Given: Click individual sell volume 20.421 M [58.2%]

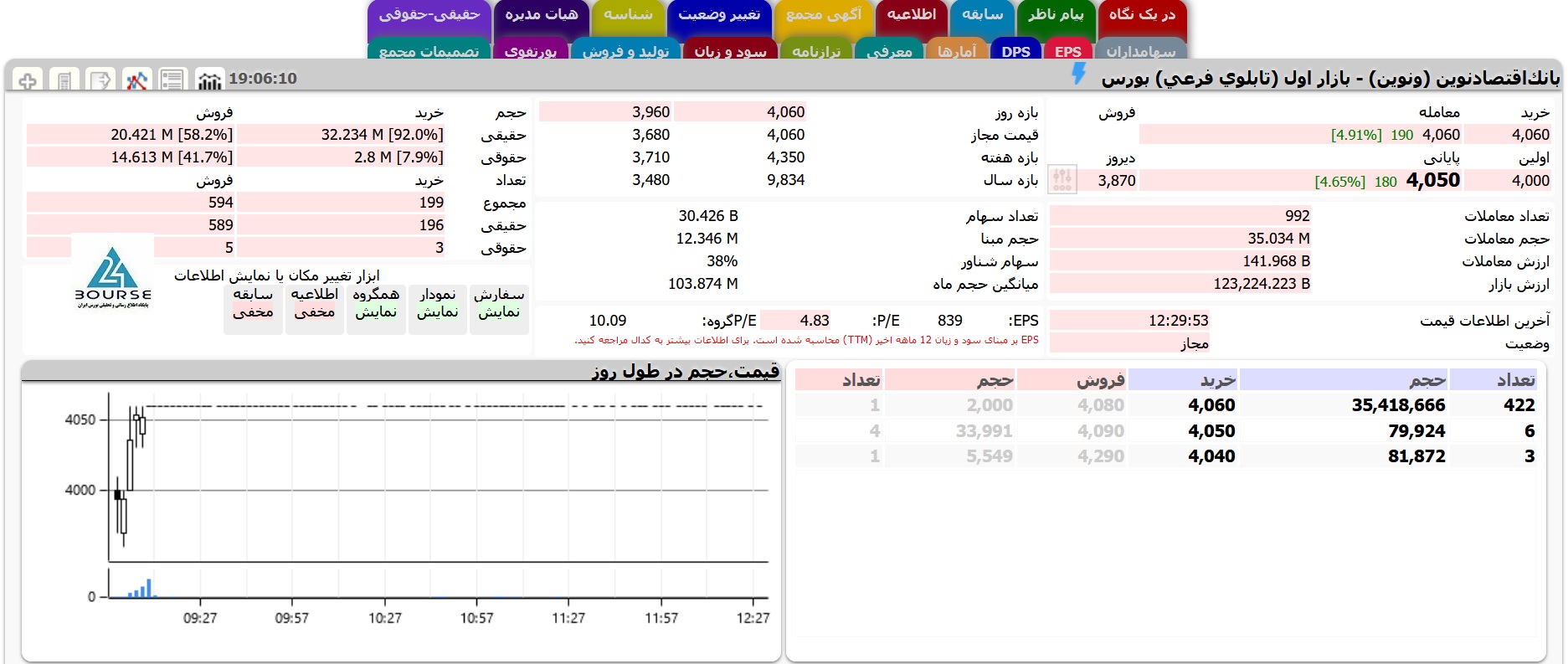Looking at the screenshot, I should [x=172, y=135].
